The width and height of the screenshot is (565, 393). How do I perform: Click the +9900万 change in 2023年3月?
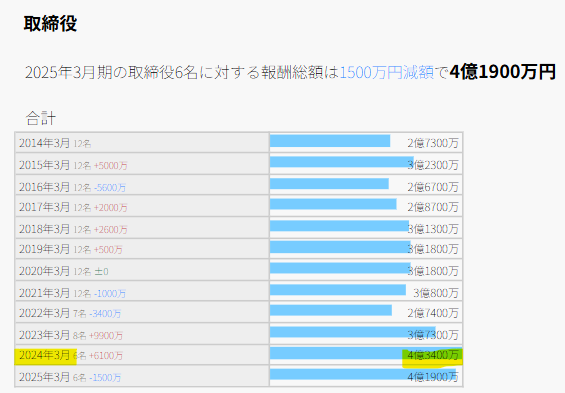[106, 335]
